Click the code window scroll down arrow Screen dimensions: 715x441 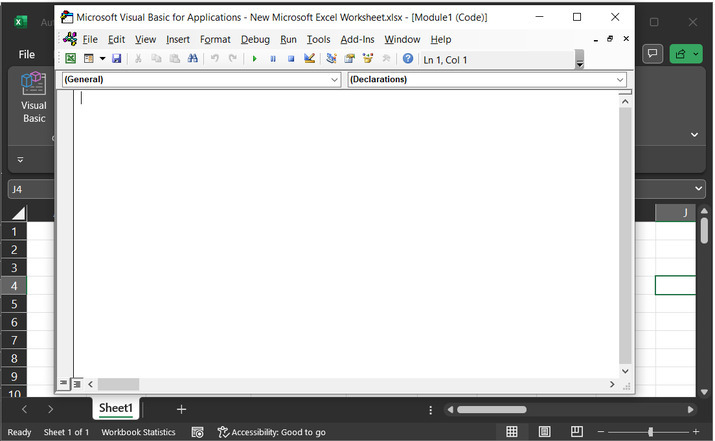(625, 371)
